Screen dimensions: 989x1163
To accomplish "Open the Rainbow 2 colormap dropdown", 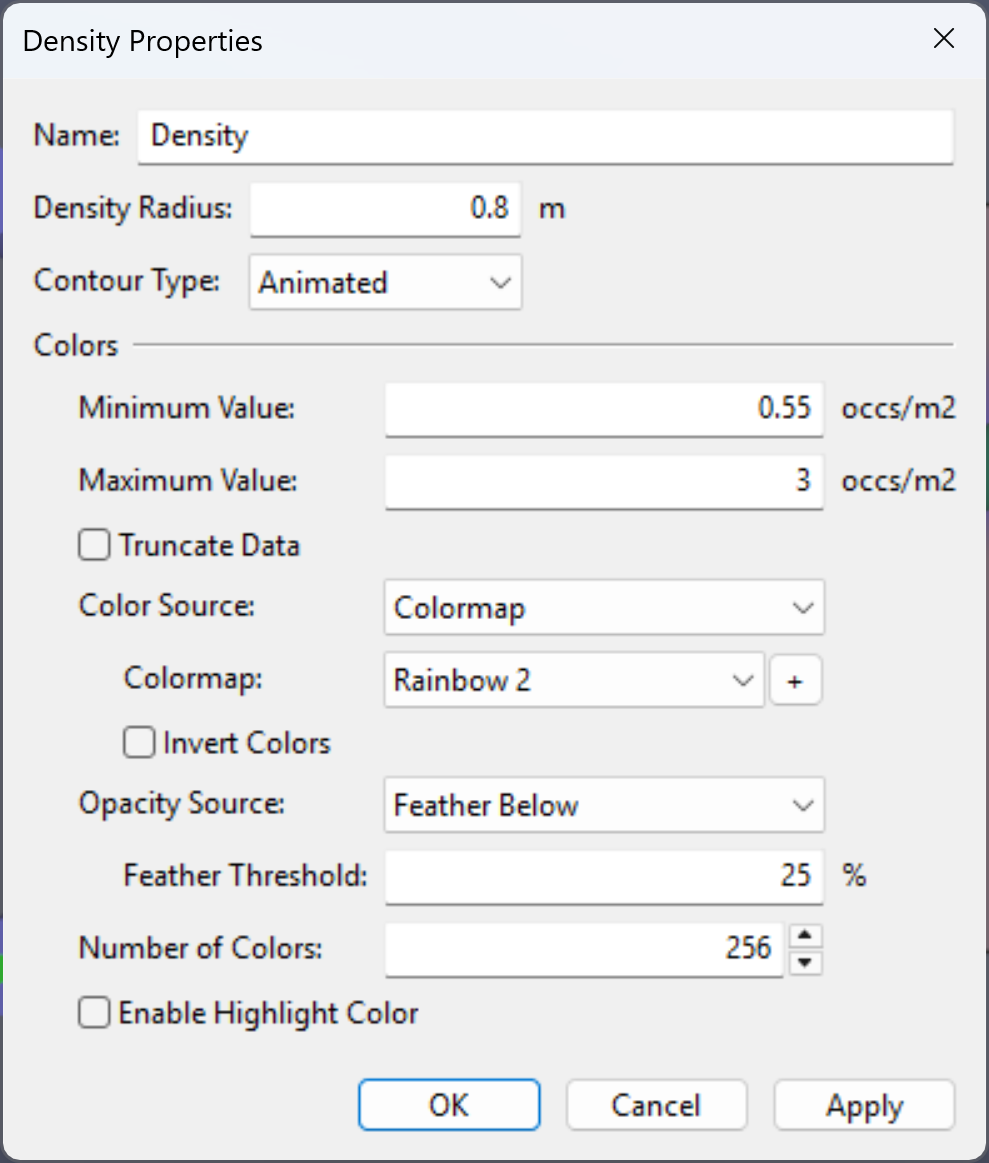I will (574, 680).
